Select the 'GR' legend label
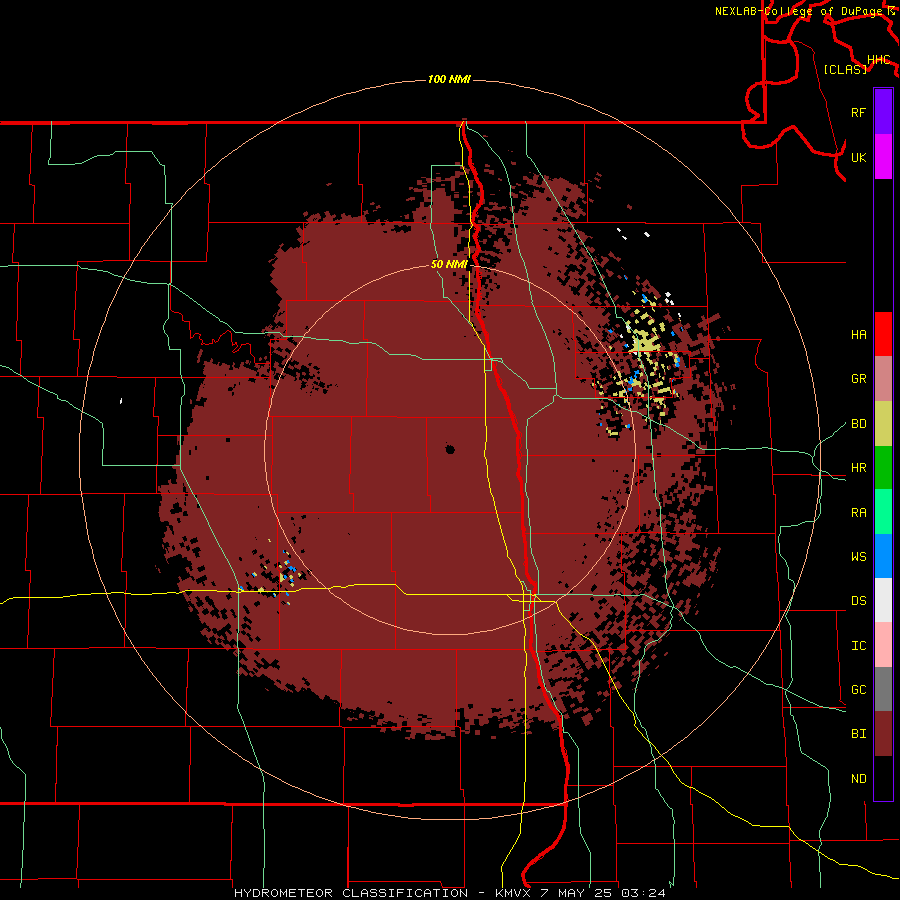Screen dimensions: 900x900 [859, 379]
